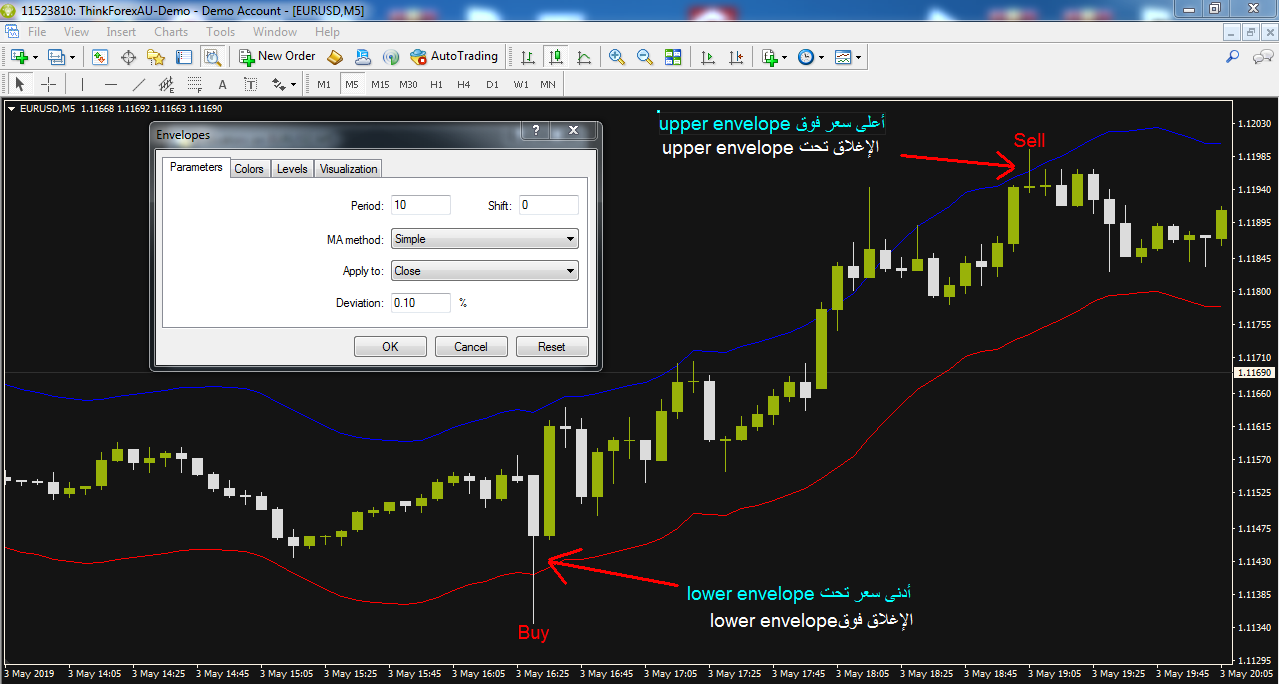Click the Reset button
Viewport: 1279px width, 684px height.
point(551,347)
